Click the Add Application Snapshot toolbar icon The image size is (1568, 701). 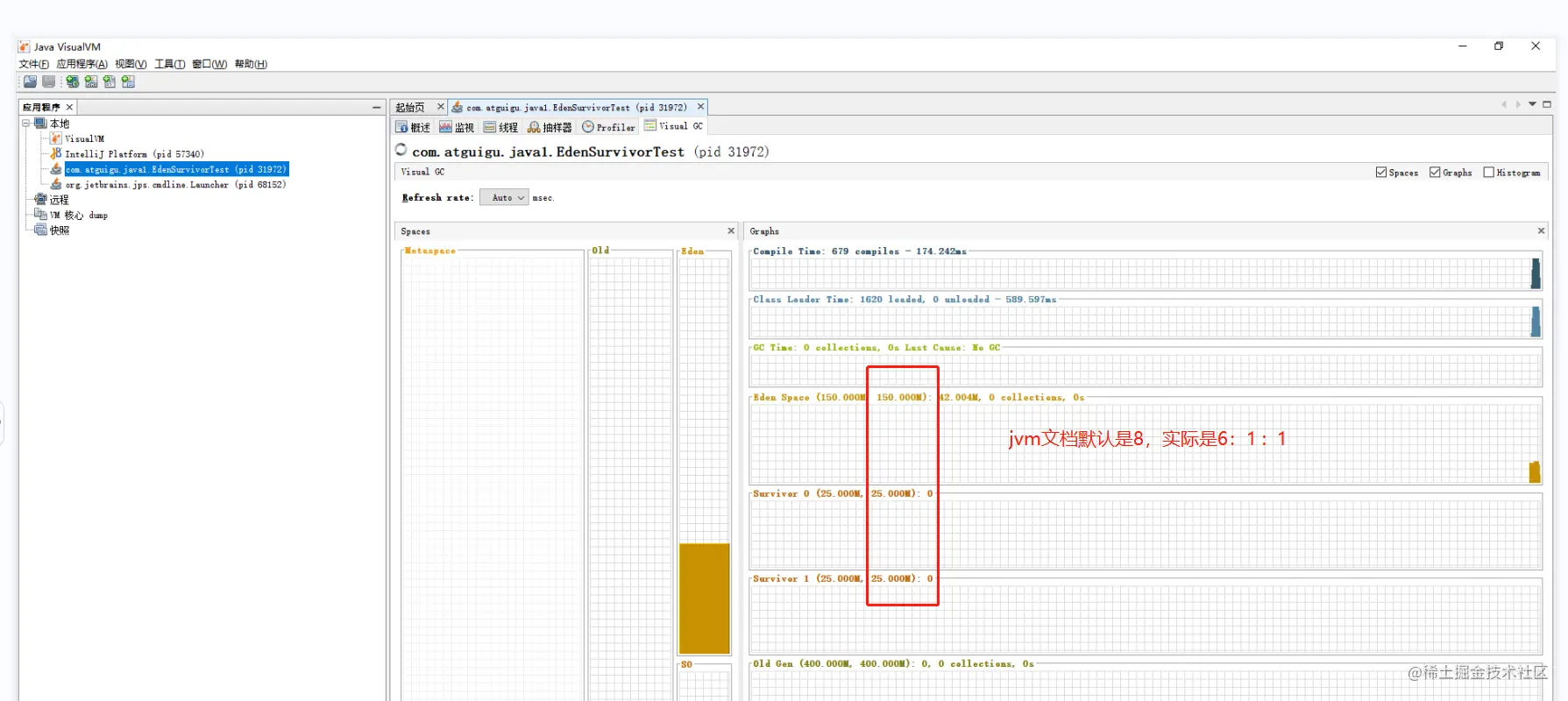(x=129, y=81)
